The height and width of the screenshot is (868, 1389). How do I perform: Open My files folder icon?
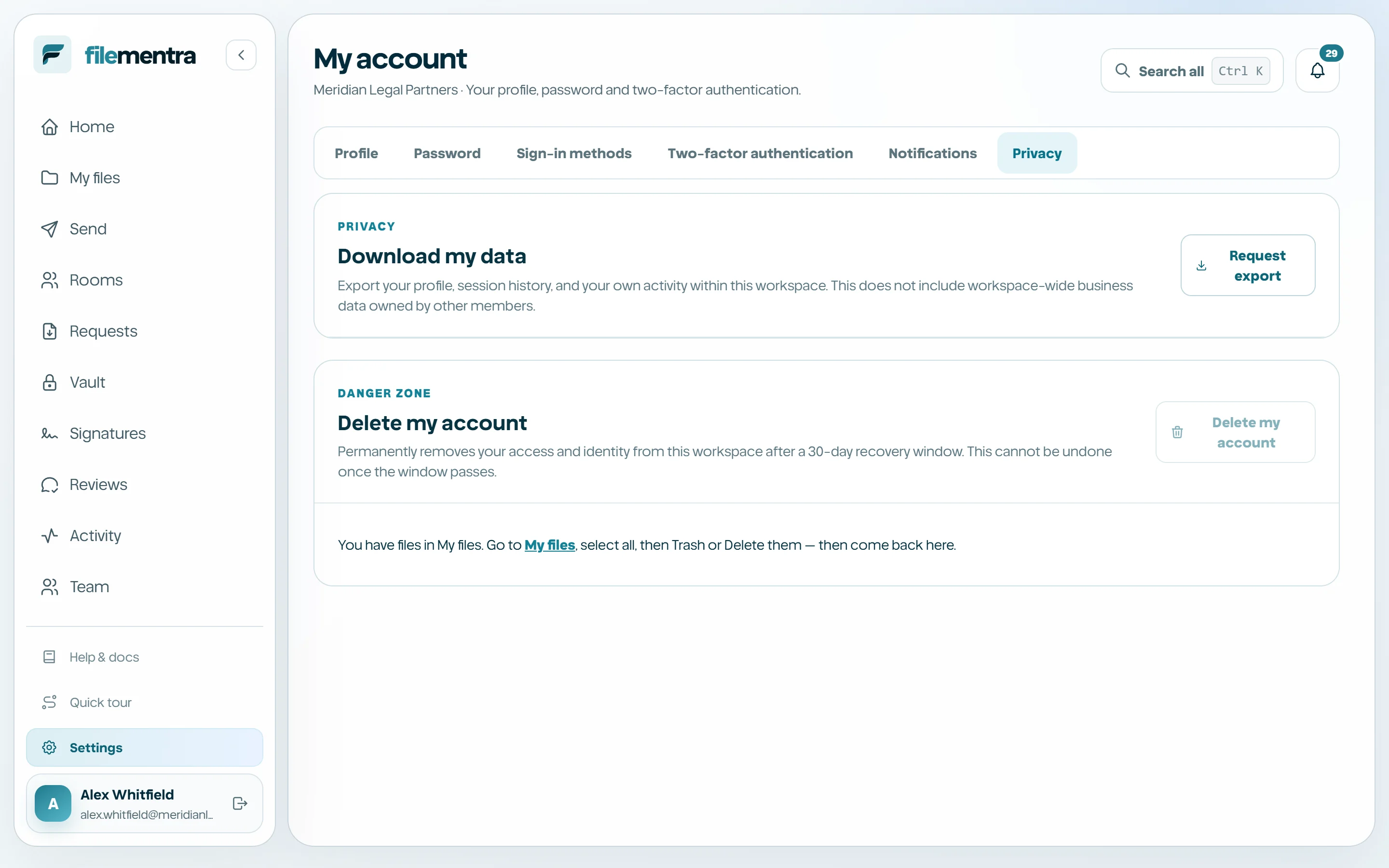point(50,178)
